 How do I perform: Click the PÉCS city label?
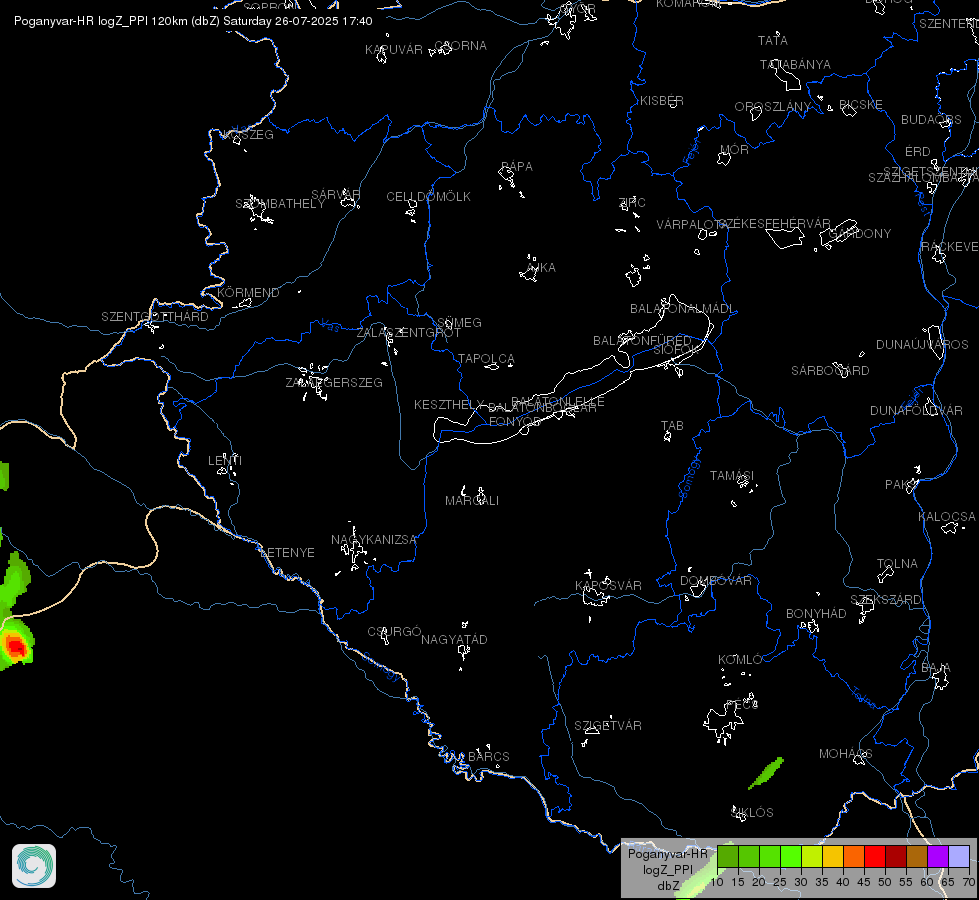click(742, 705)
